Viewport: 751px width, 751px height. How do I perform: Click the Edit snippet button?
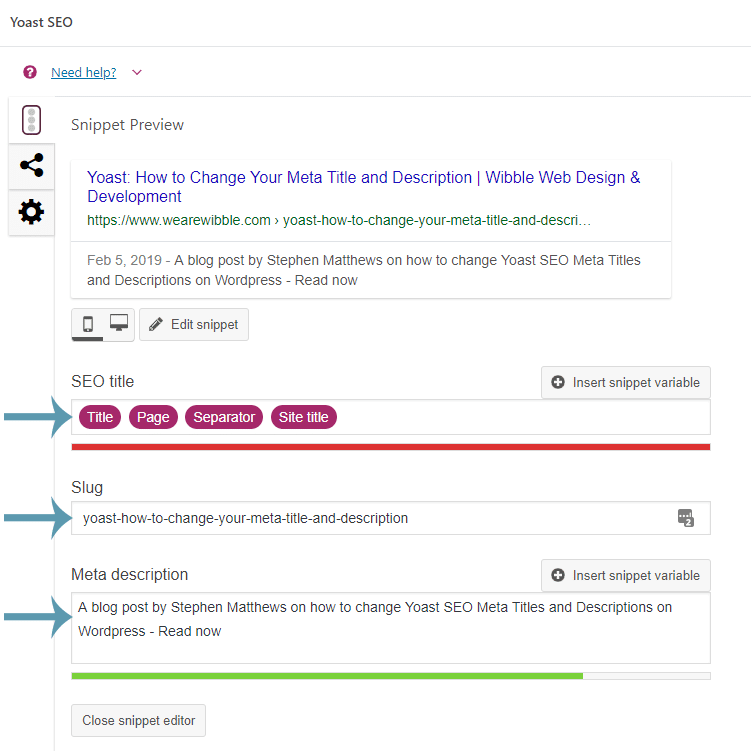pyautogui.click(x=193, y=325)
